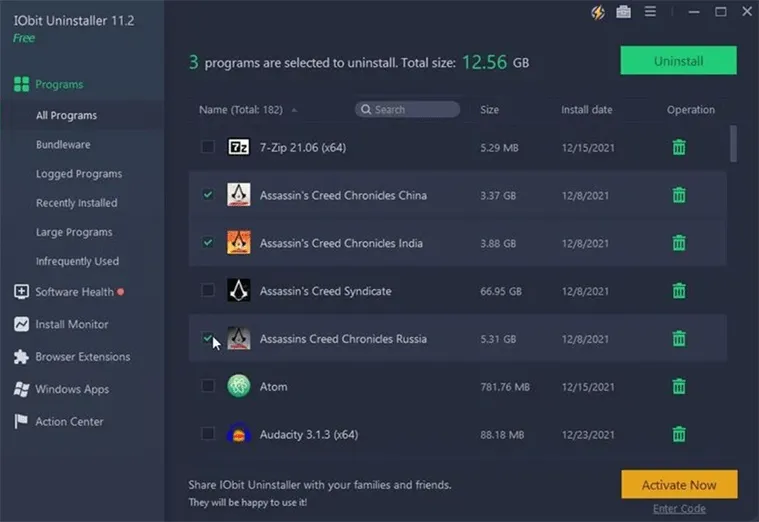Click the 66.95 GB size value

(x=501, y=291)
